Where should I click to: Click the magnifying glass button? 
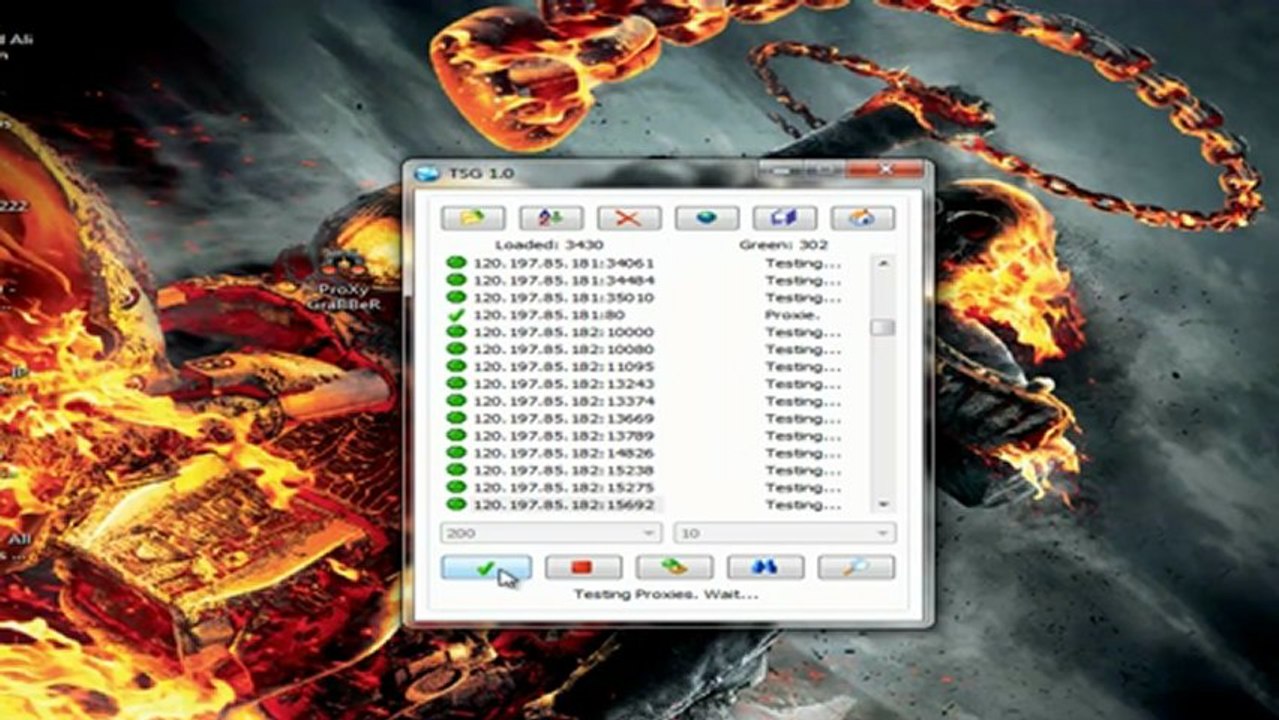click(856, 568)
